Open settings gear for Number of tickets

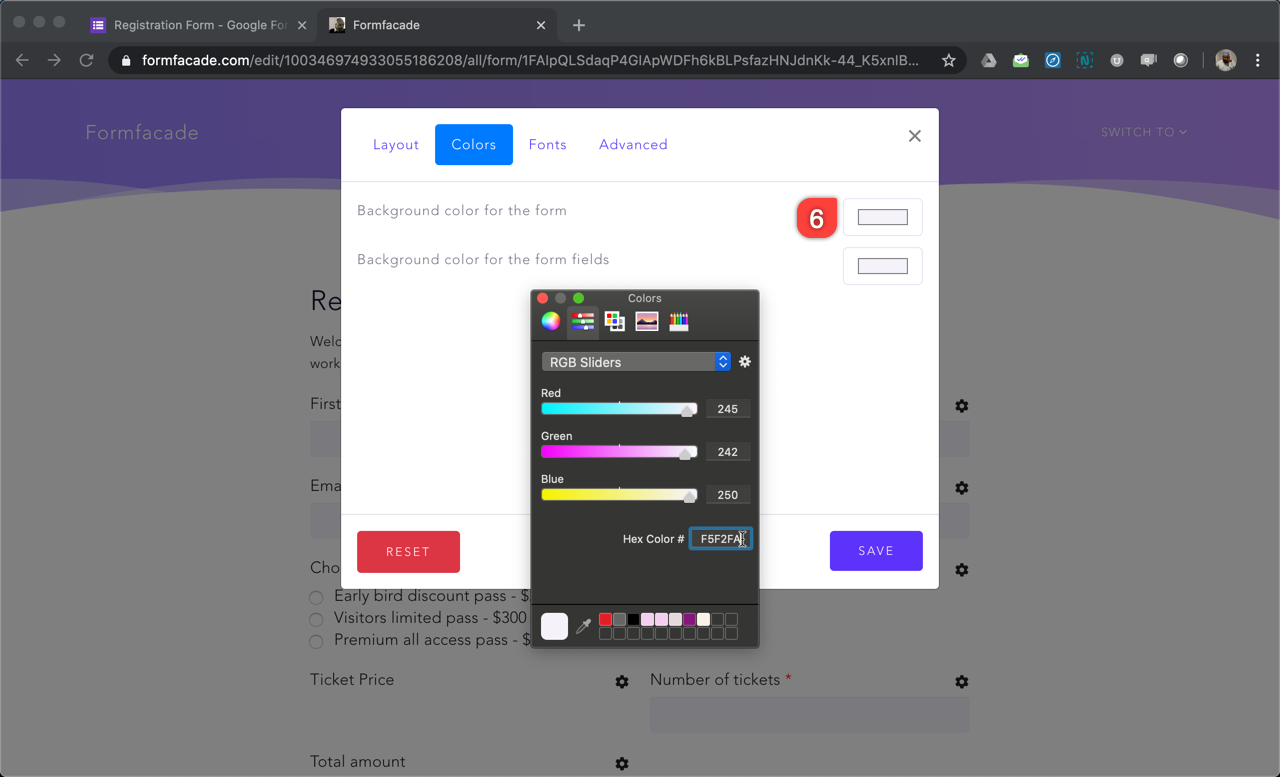[961, 682]
